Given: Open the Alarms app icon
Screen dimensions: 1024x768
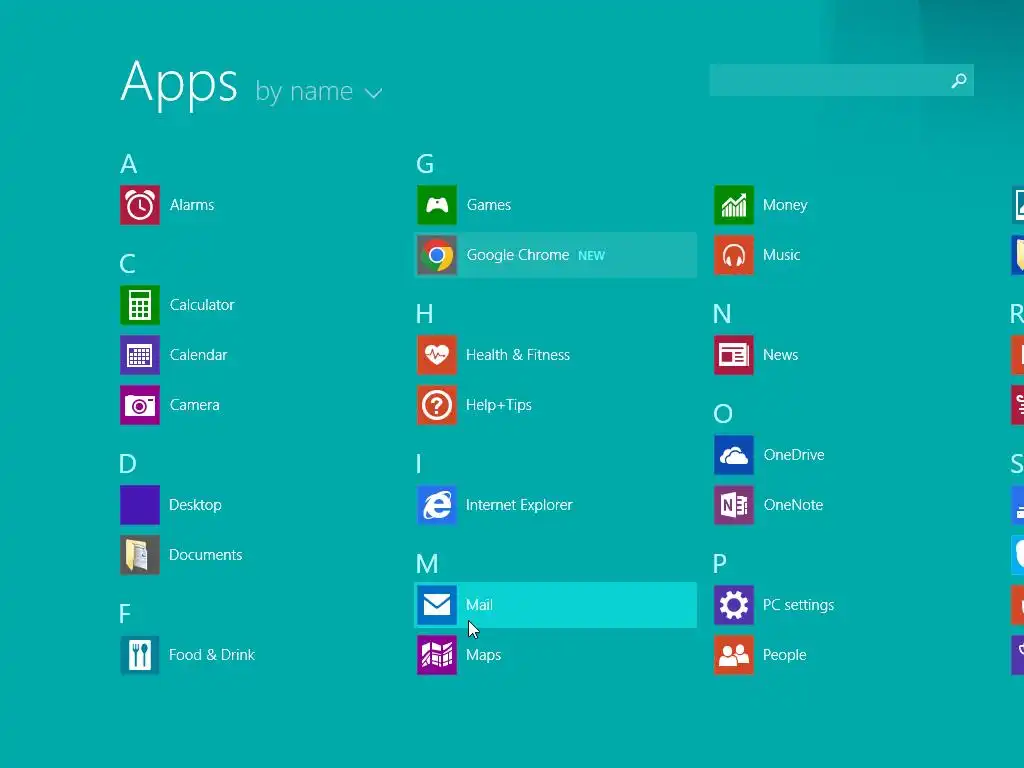Looking at the screenshot, I should point(140,205).
